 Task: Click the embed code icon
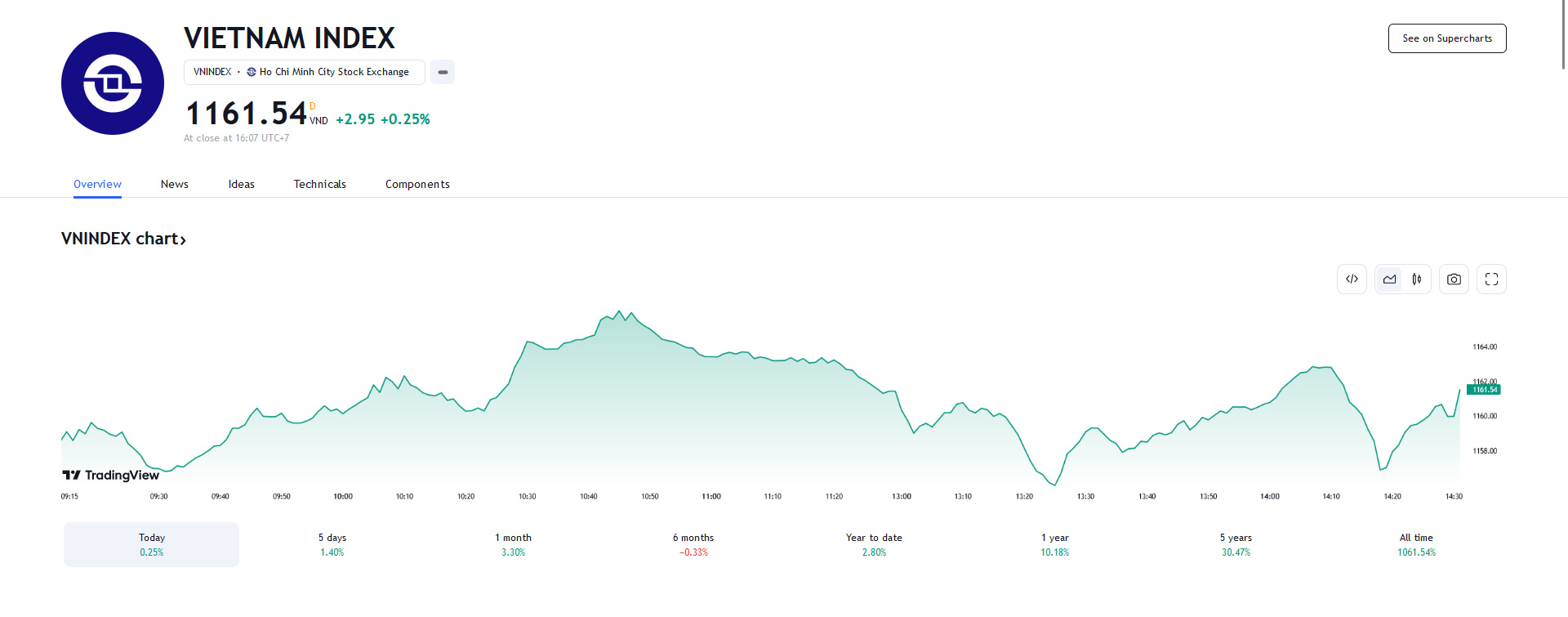coord(1352,279)
